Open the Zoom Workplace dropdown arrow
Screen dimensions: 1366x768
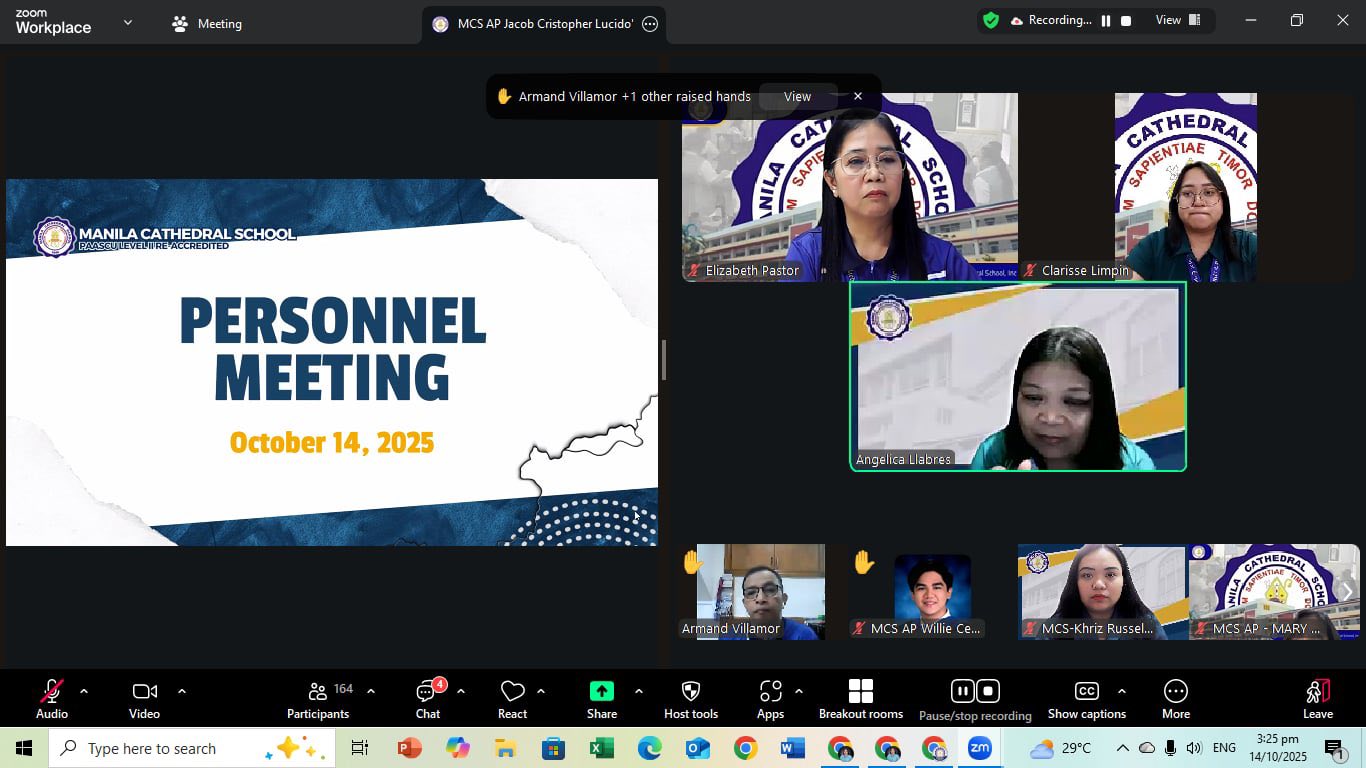click(x=128, y=22)
